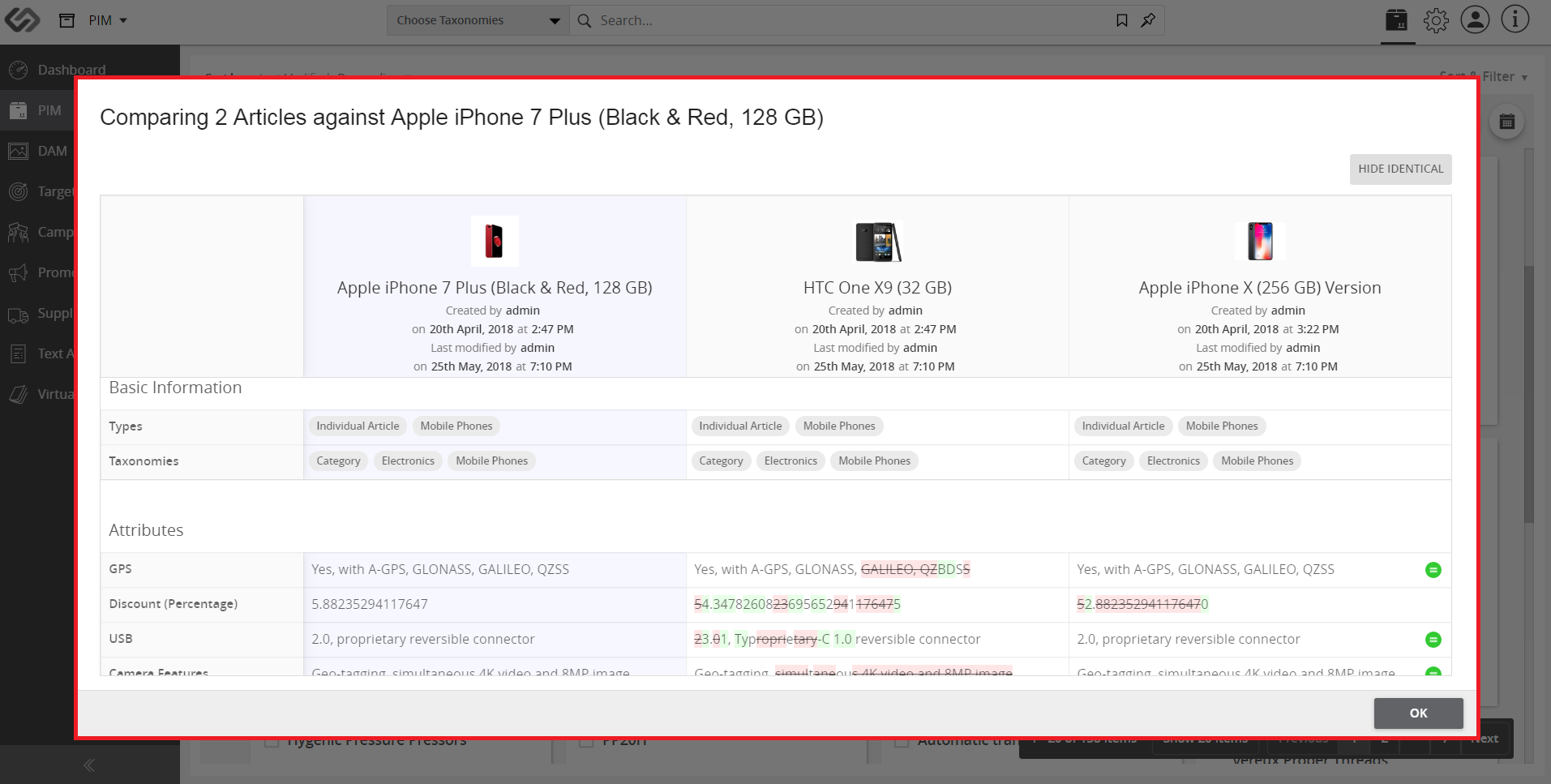Click the iPhone 7 Plus thumbnail

point(495,241)
